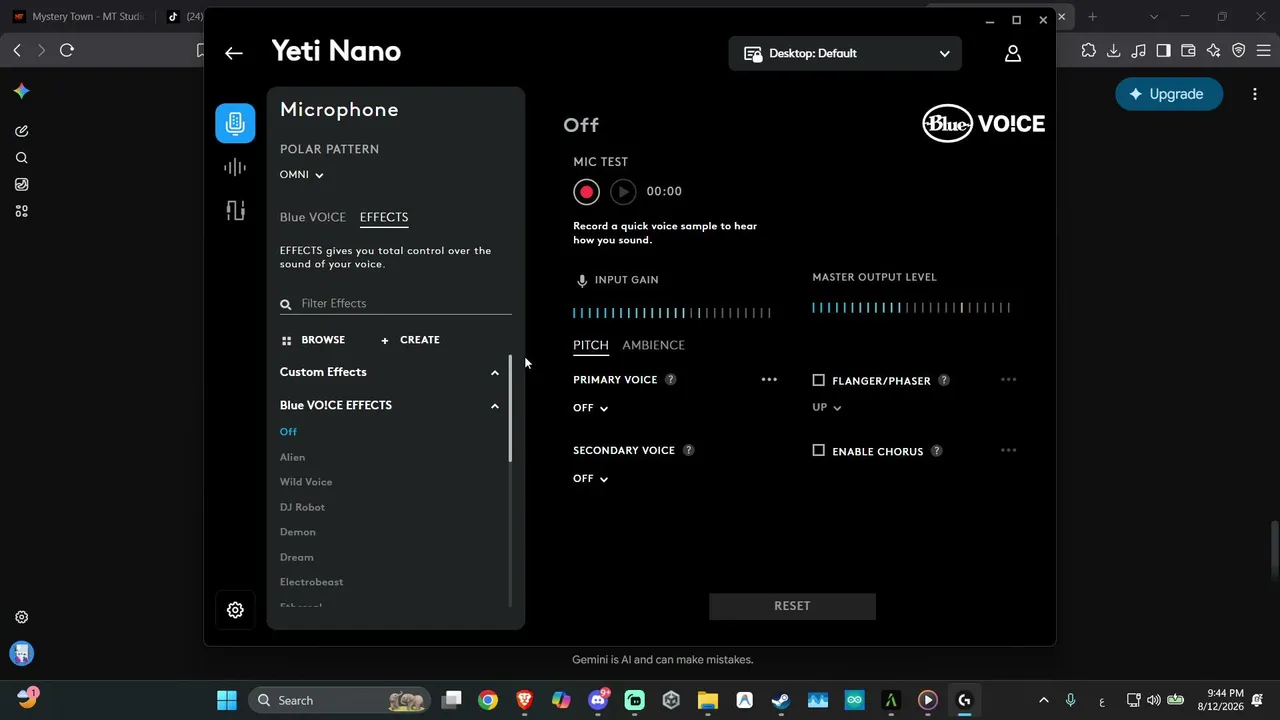
Task: Select the Microphone tab icon in sidebar
Action: coord(235,123)
